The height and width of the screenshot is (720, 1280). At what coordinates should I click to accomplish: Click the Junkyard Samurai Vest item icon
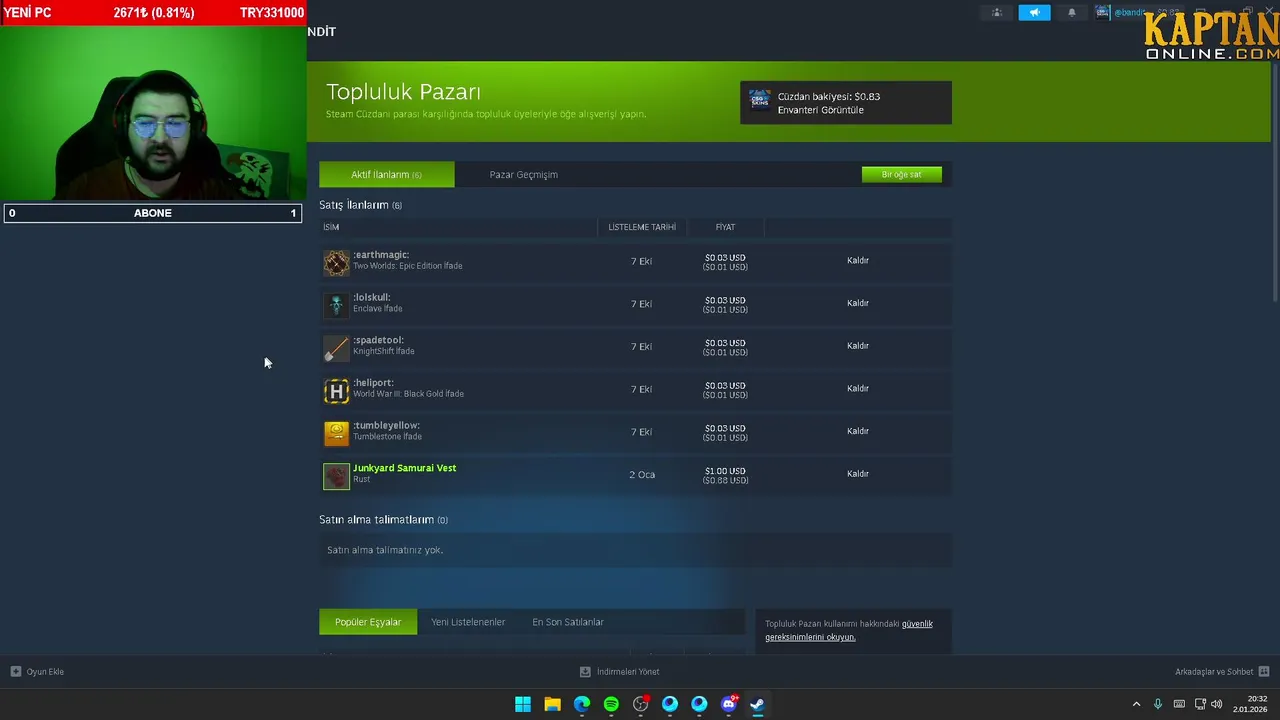[x=336, y=476]
